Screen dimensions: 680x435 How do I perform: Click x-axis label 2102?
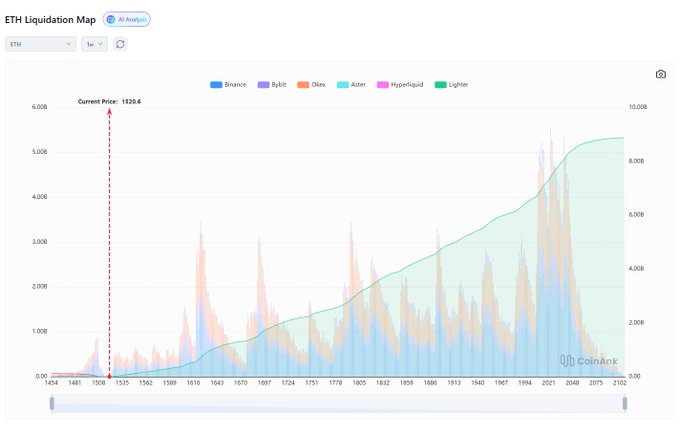point(619,383)
